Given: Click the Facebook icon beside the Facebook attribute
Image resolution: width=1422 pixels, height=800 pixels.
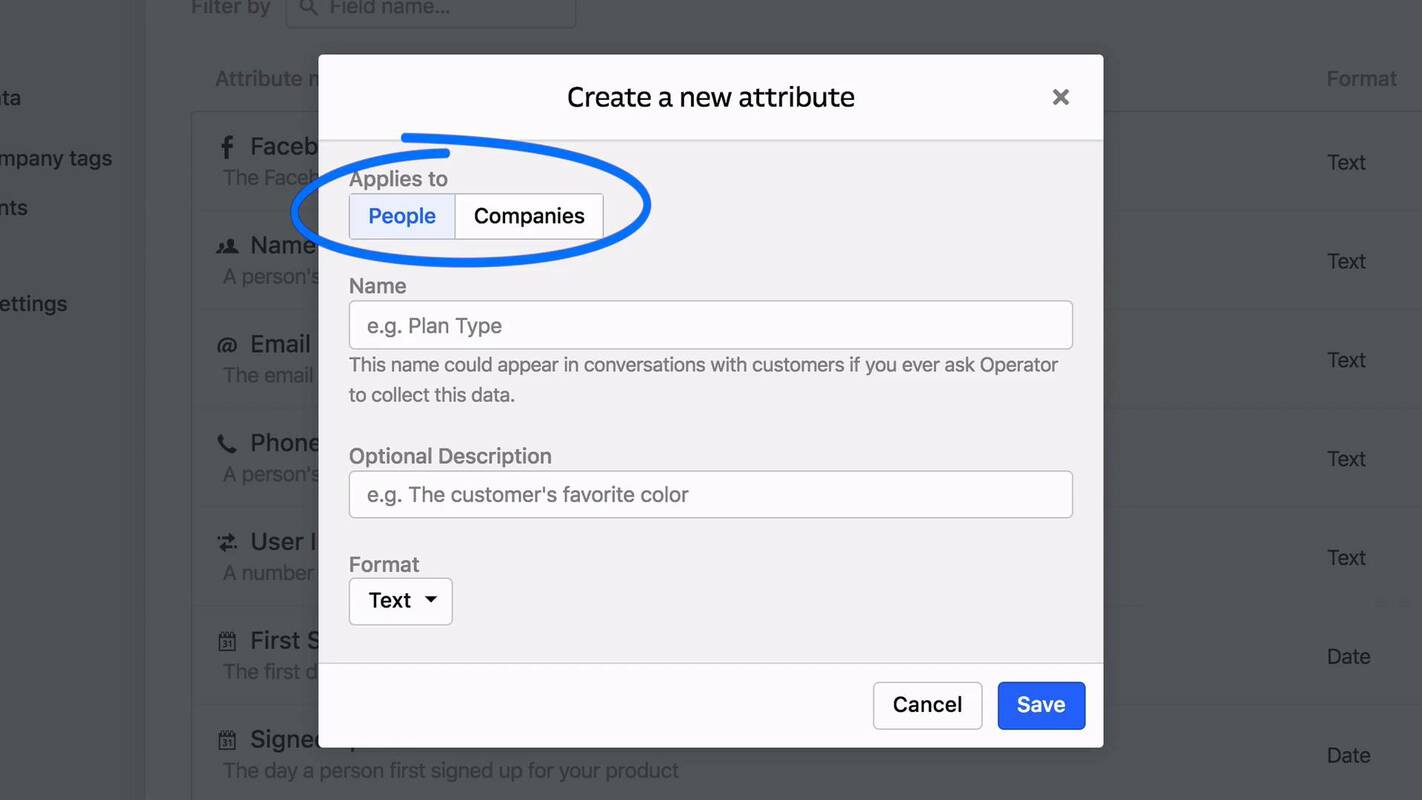Looking at the screenshot, I should coord(225,145).
